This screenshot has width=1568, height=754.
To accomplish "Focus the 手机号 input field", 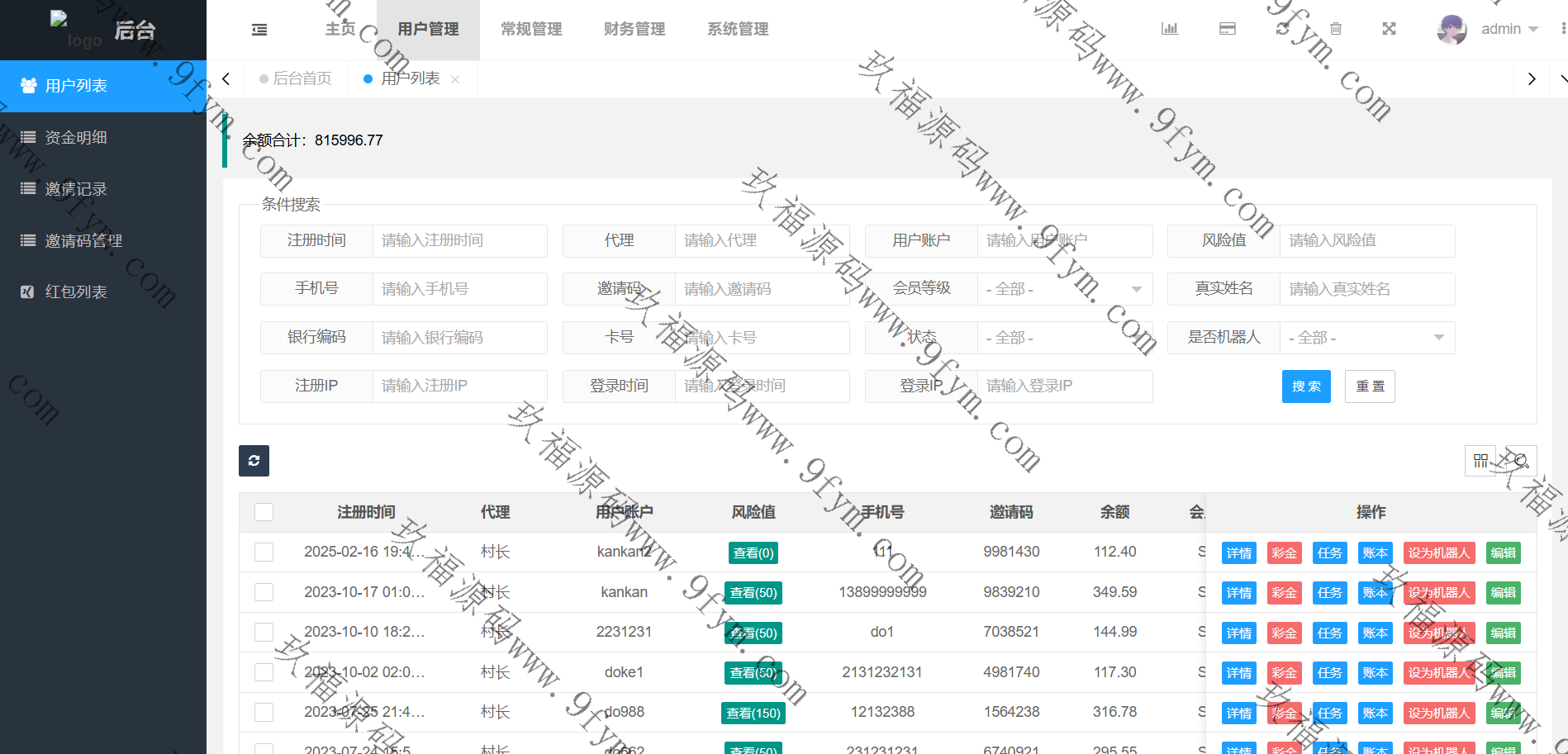I will coord(459,289).
